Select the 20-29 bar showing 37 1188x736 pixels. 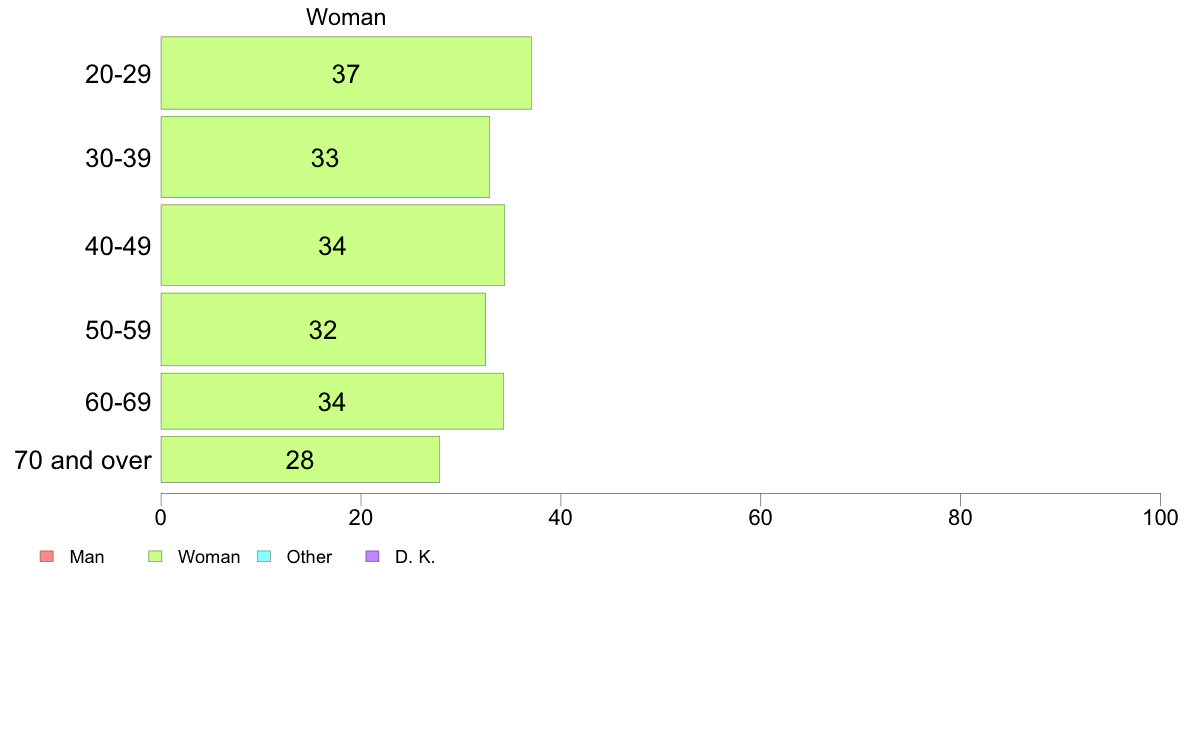coord(346,73)
